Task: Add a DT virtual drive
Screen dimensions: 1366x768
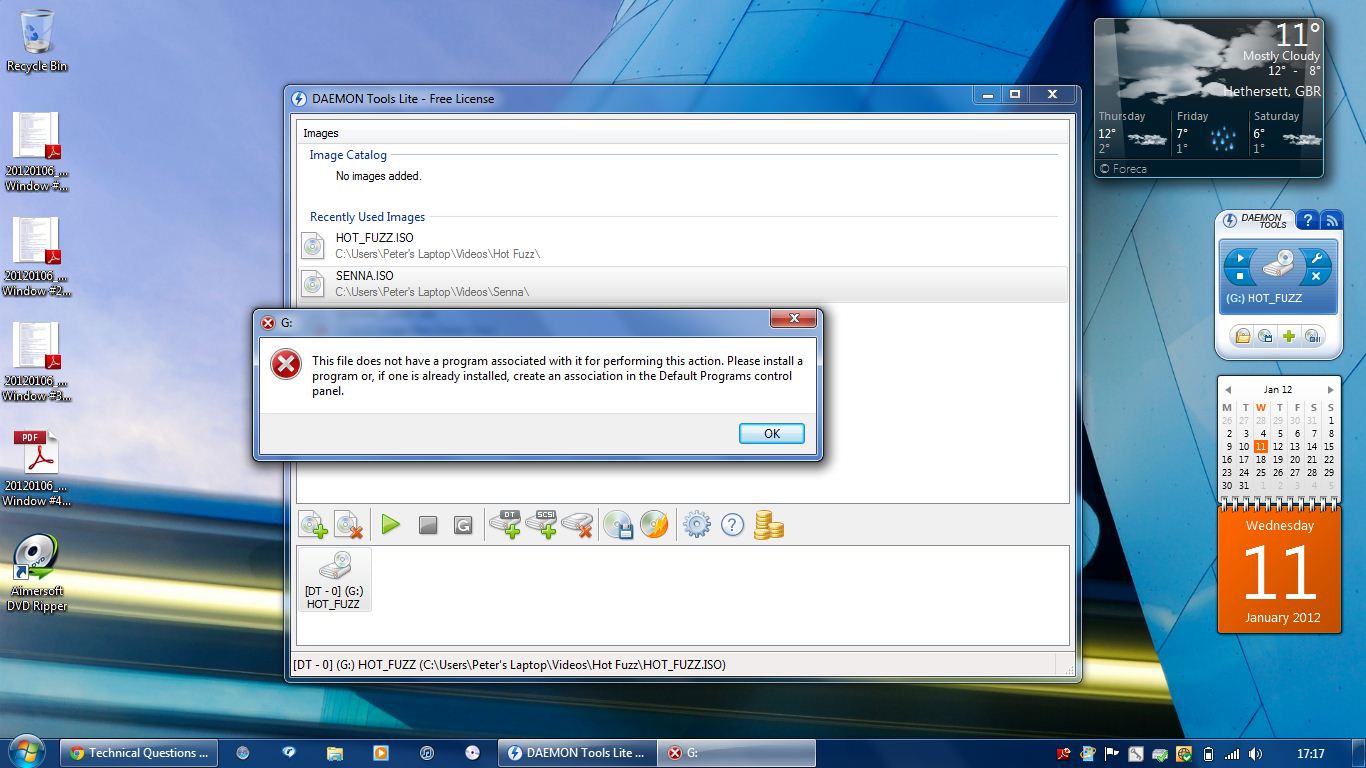Action: click(x=505, y=524)
